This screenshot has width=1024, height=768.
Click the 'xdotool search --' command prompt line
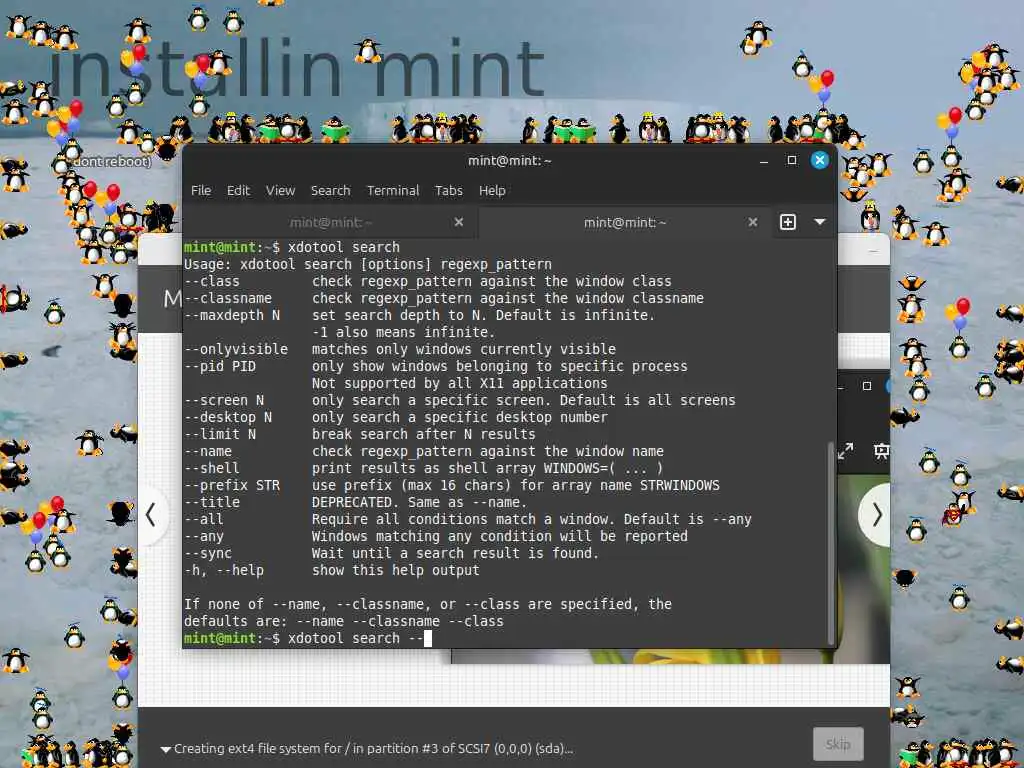coord(308,638)
